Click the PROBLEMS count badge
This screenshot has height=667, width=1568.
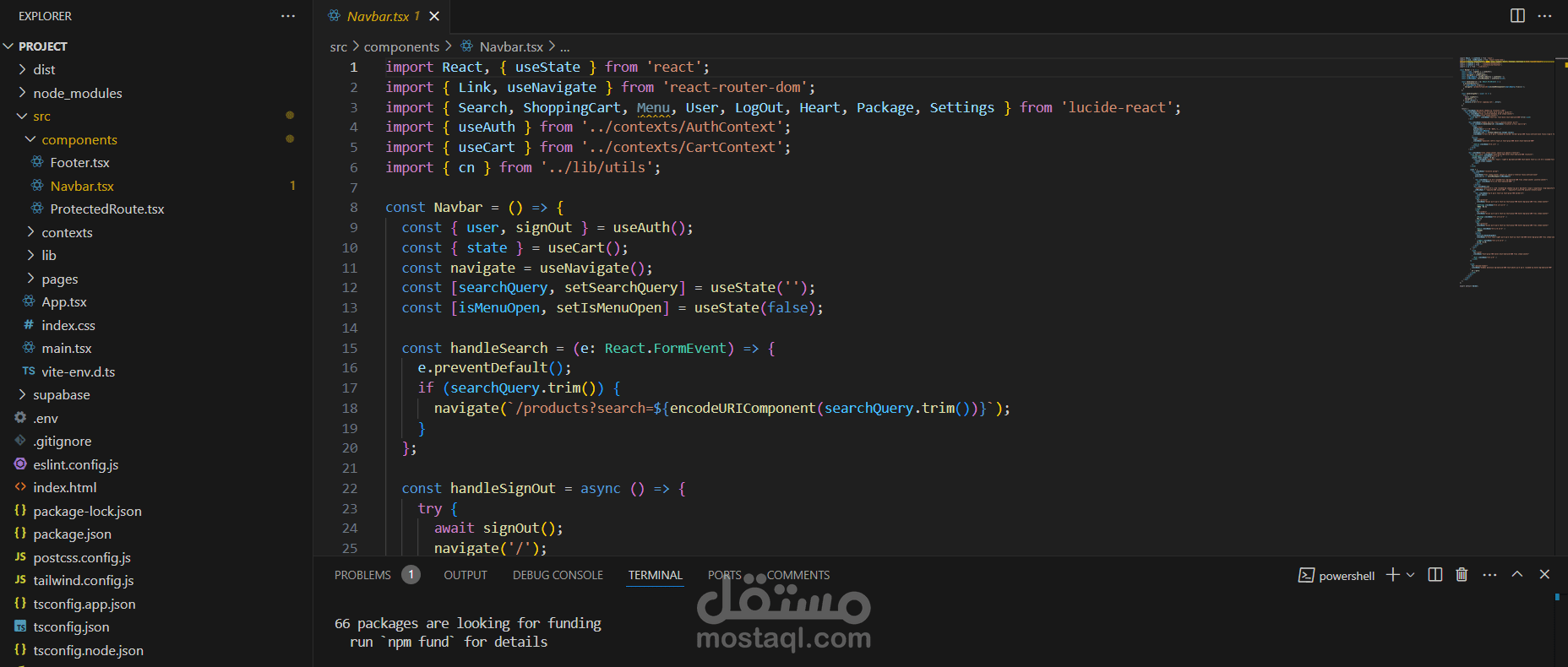411,575
